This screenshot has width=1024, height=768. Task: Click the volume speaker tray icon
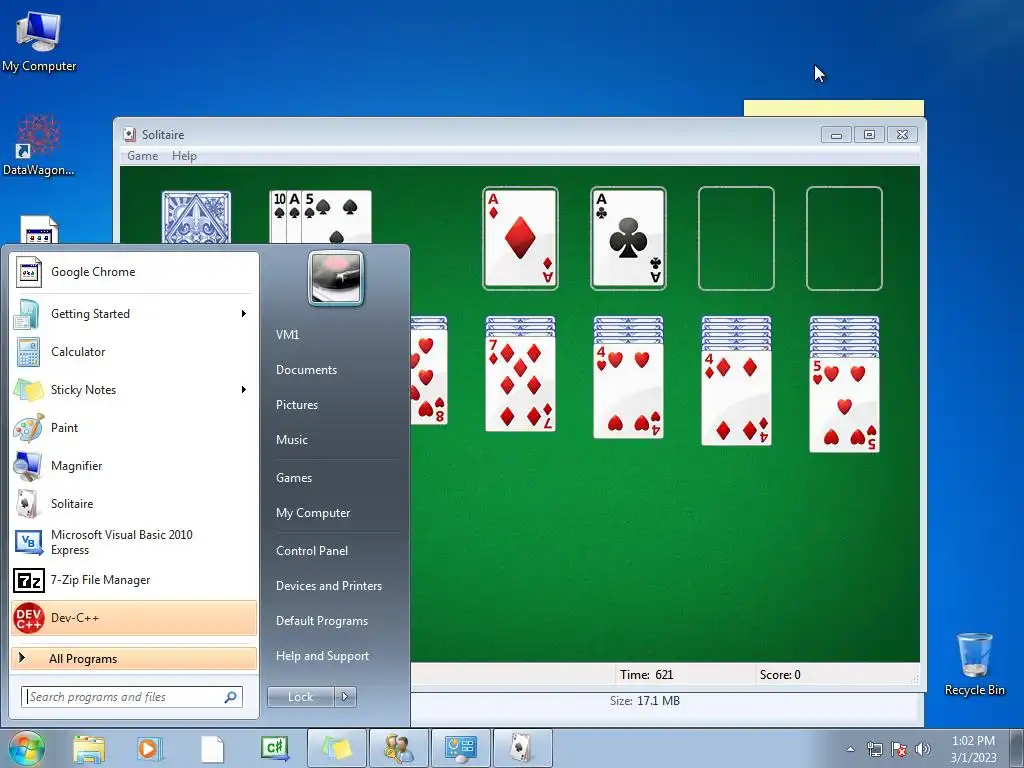[923, 749]
